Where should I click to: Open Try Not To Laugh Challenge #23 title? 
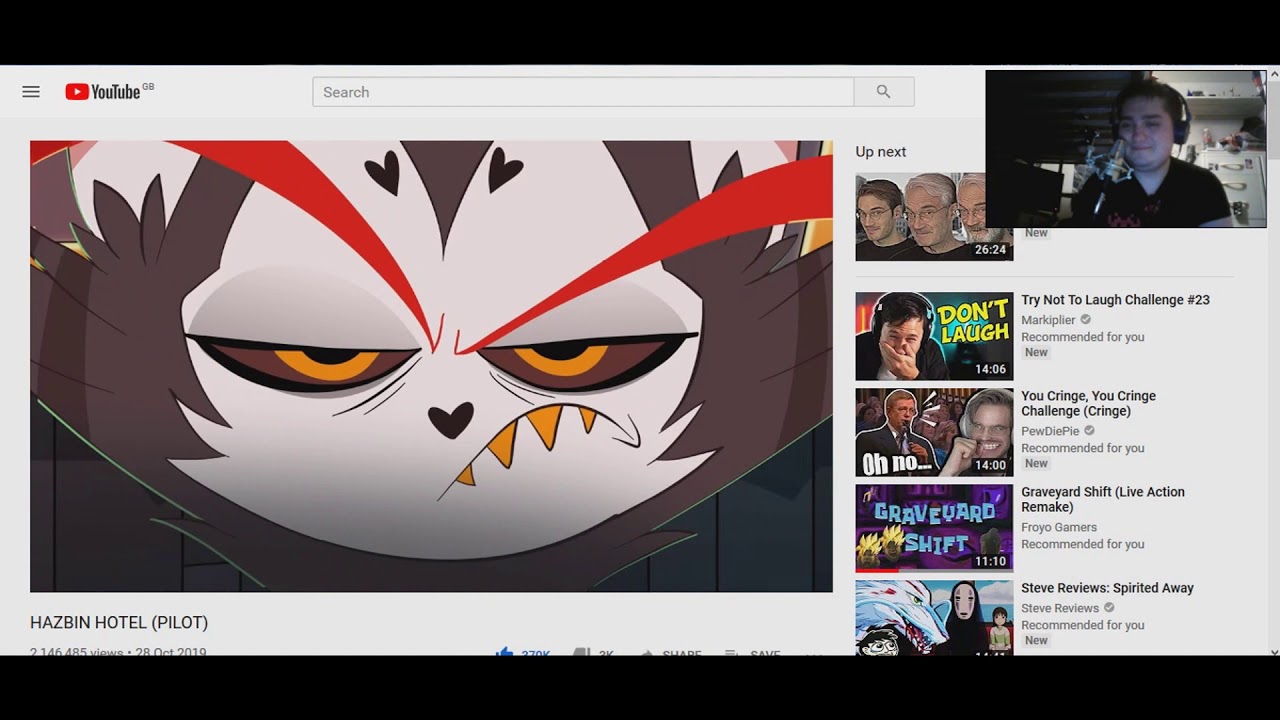[1115, 300]
